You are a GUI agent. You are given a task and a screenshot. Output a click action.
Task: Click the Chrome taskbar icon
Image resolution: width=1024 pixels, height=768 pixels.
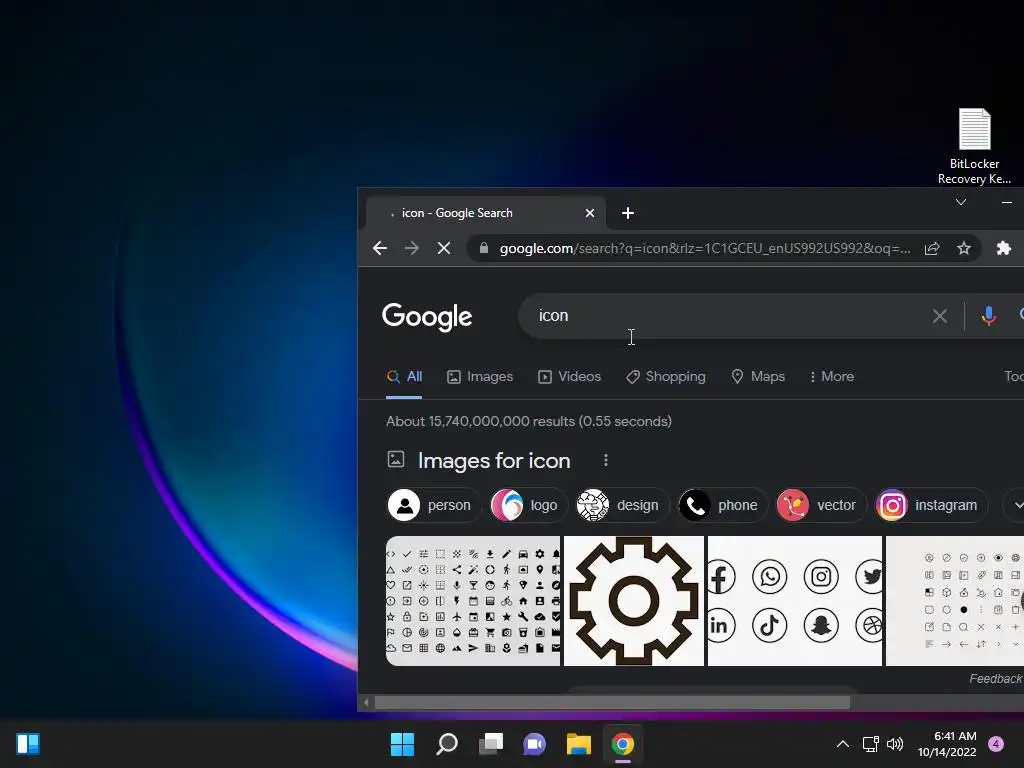(623, 744)
